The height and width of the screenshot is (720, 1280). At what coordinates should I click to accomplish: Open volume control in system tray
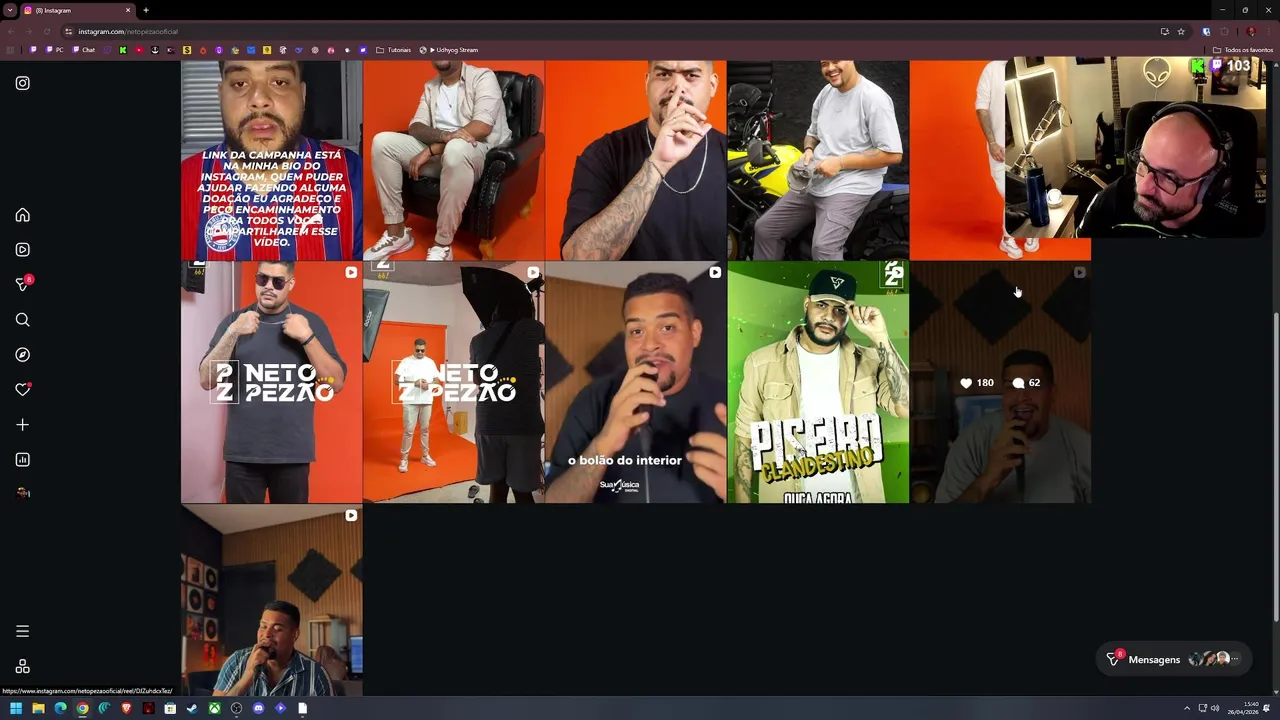click(1215, 708)
